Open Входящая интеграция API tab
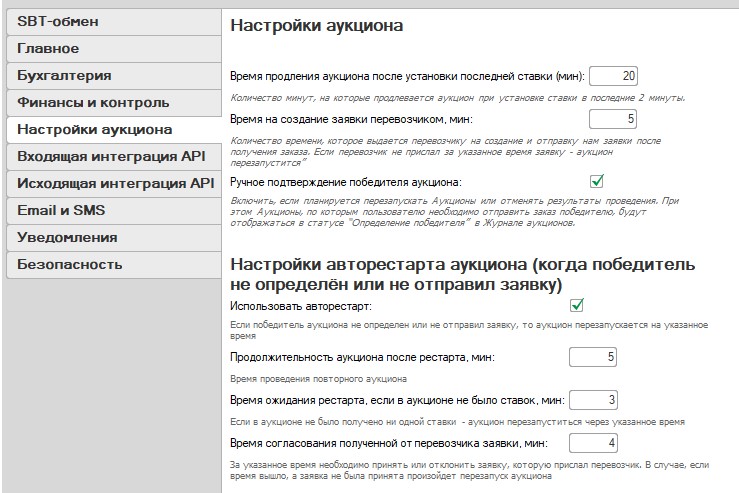Image resolution: width=739 pixels, height=493 pixels. [114, 156]
